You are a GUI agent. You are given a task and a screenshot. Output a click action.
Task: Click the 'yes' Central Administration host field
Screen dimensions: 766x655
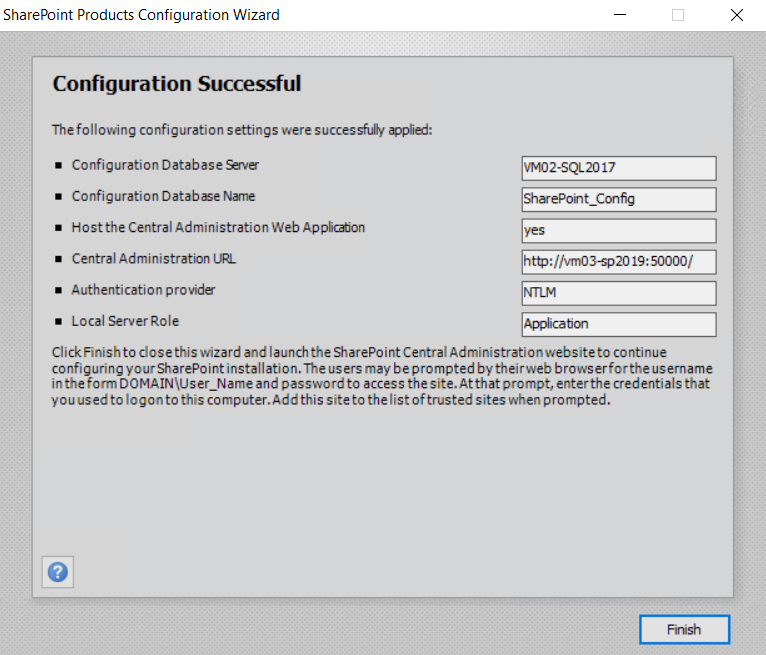tap(619, 231)
